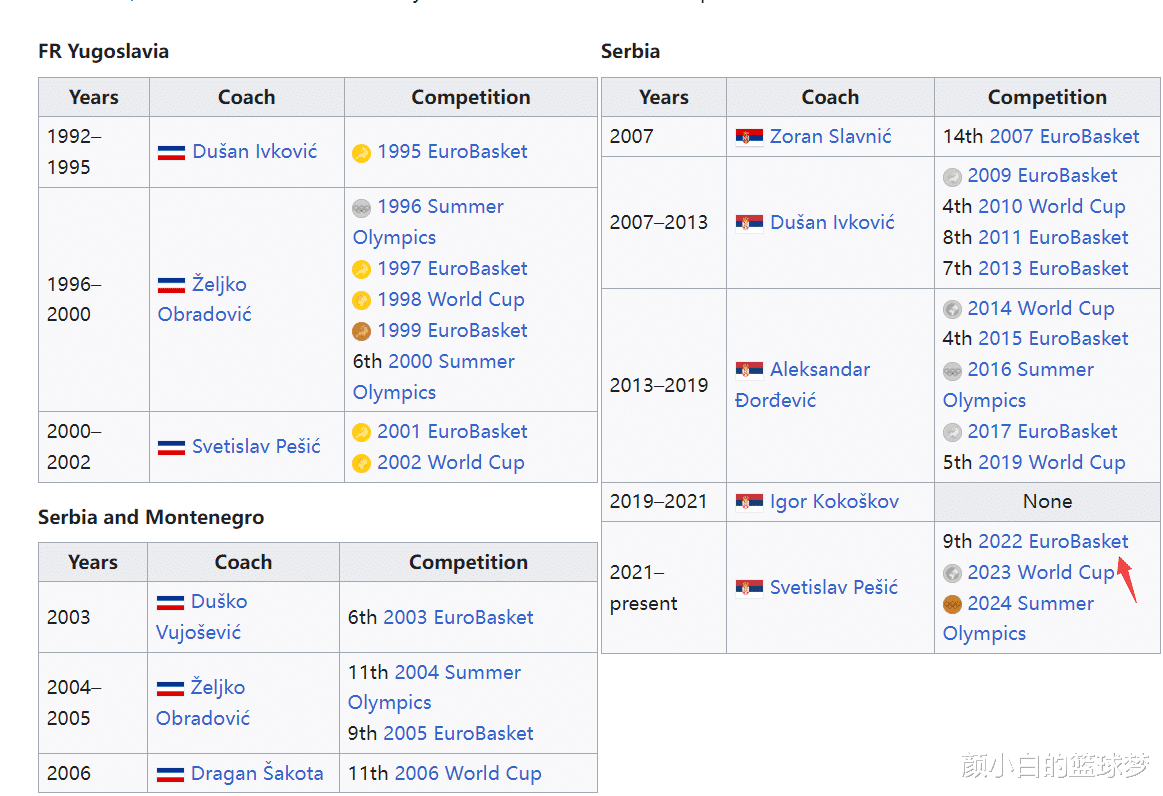The width and height of the screenshot is (1163, 796).
Task: Click Serbian flag icon beside Igor Kokoškov
Action: 749,502
